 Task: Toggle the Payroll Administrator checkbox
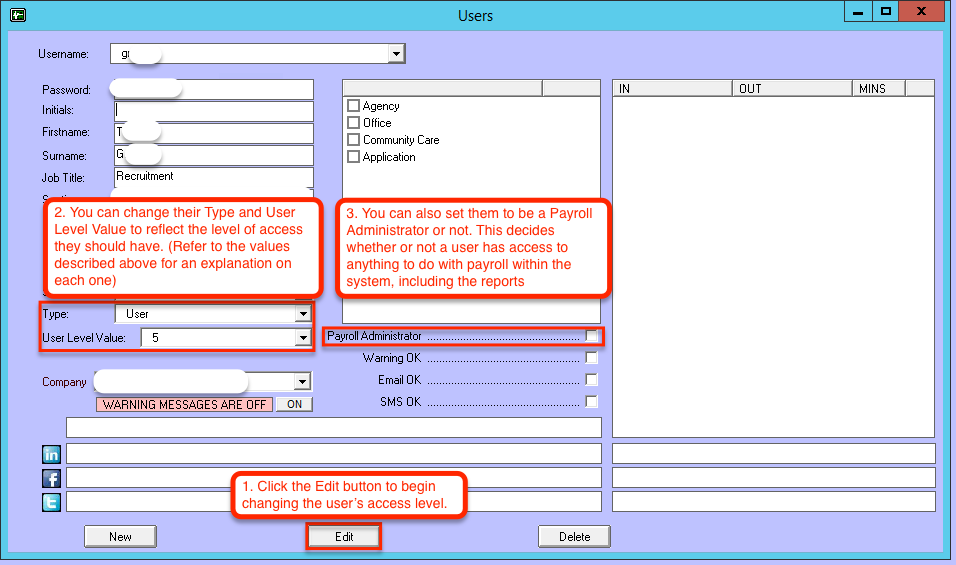[x=592, y=337]
